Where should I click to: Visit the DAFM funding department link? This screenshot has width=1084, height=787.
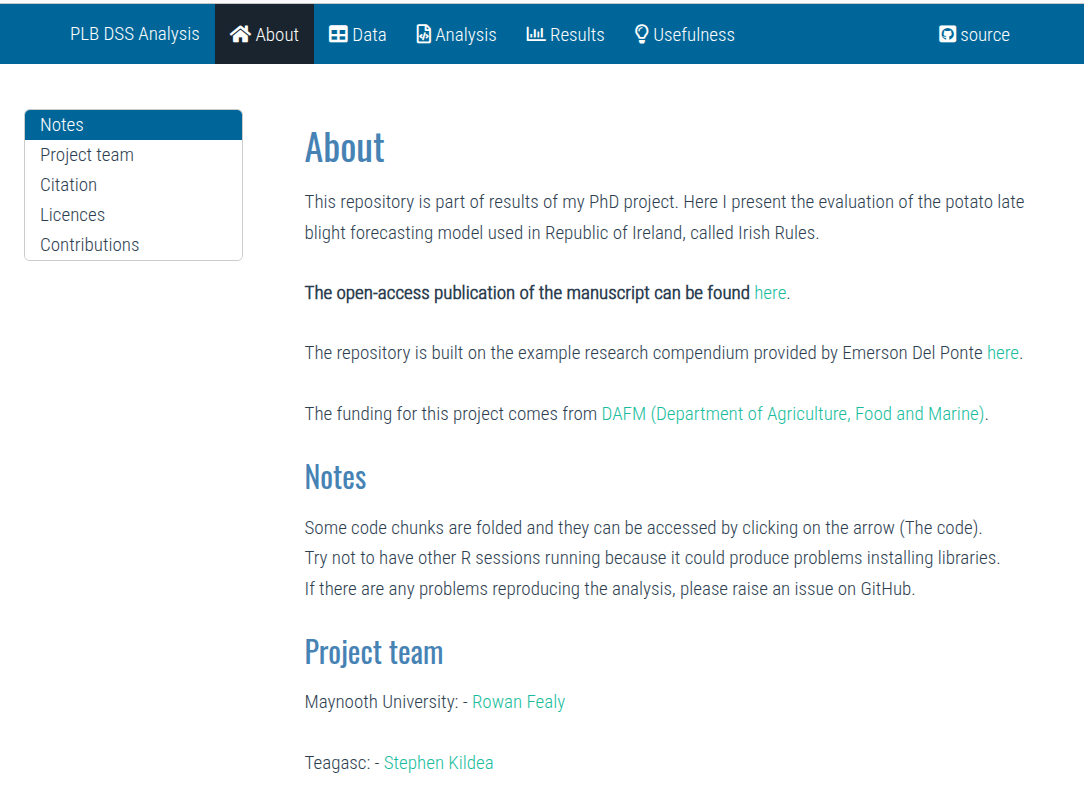pyautogui.click(x=794, y=413)
